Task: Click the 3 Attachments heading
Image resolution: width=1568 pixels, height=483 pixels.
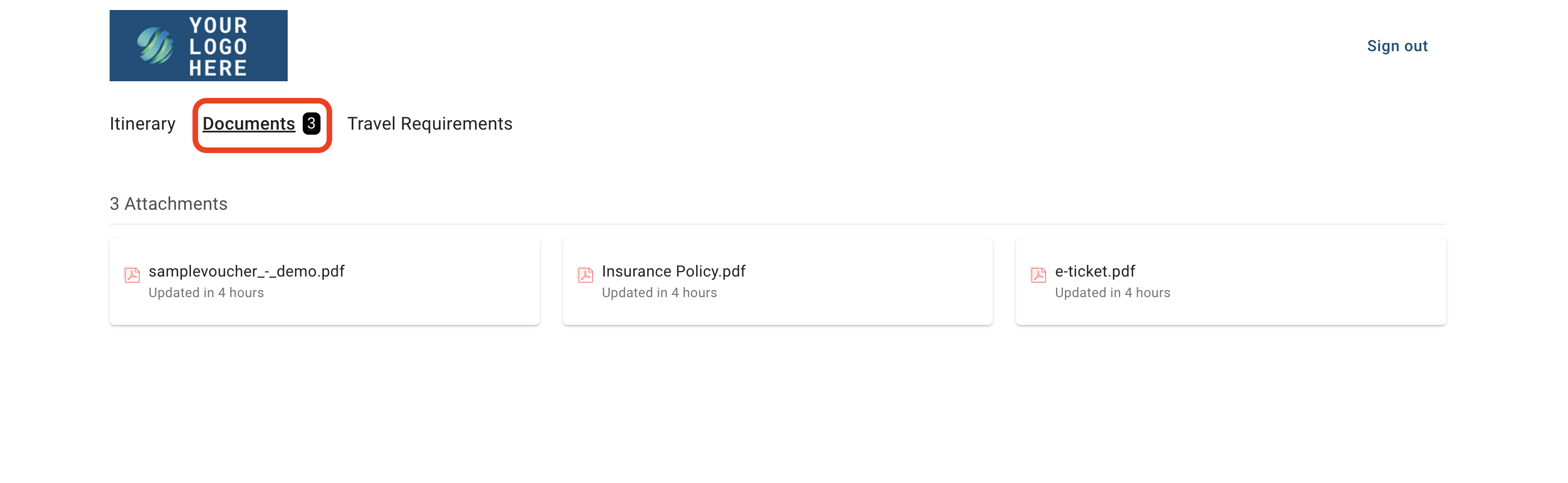Action: tap(169, 204)
